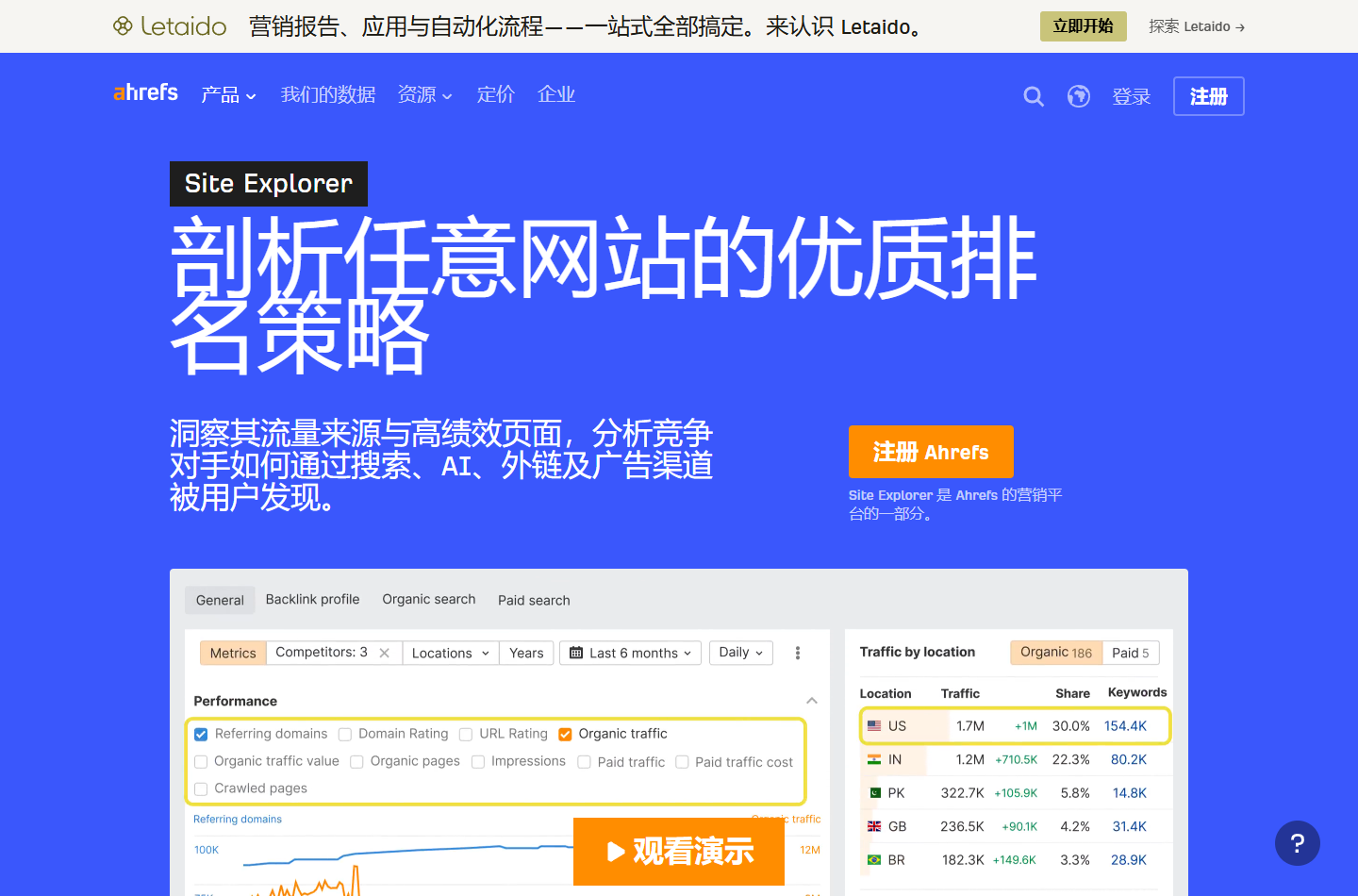Check the Organic traffic value checkbox

tap(201, 762)
